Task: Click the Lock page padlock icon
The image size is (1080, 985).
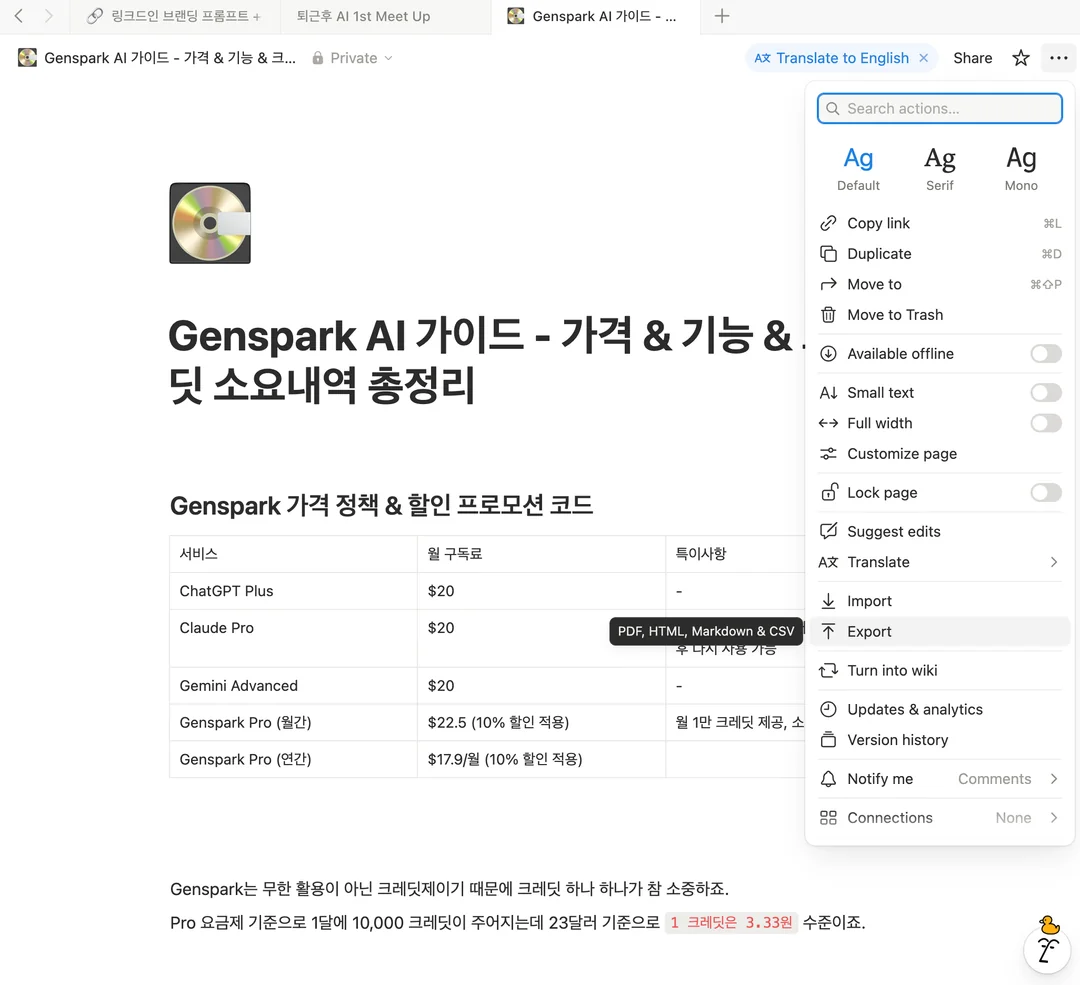Action: pos(829,492)
